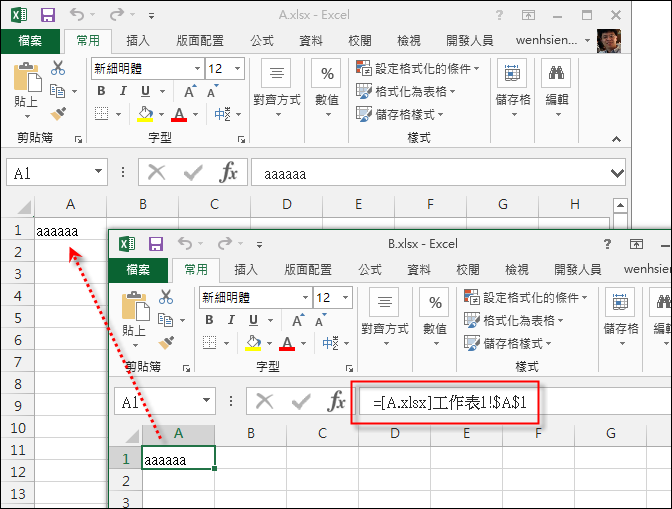Screen dimensions: 672x509
Task: Click Paste clipboard icon in A.xlsx
Action: pos(27,78)
